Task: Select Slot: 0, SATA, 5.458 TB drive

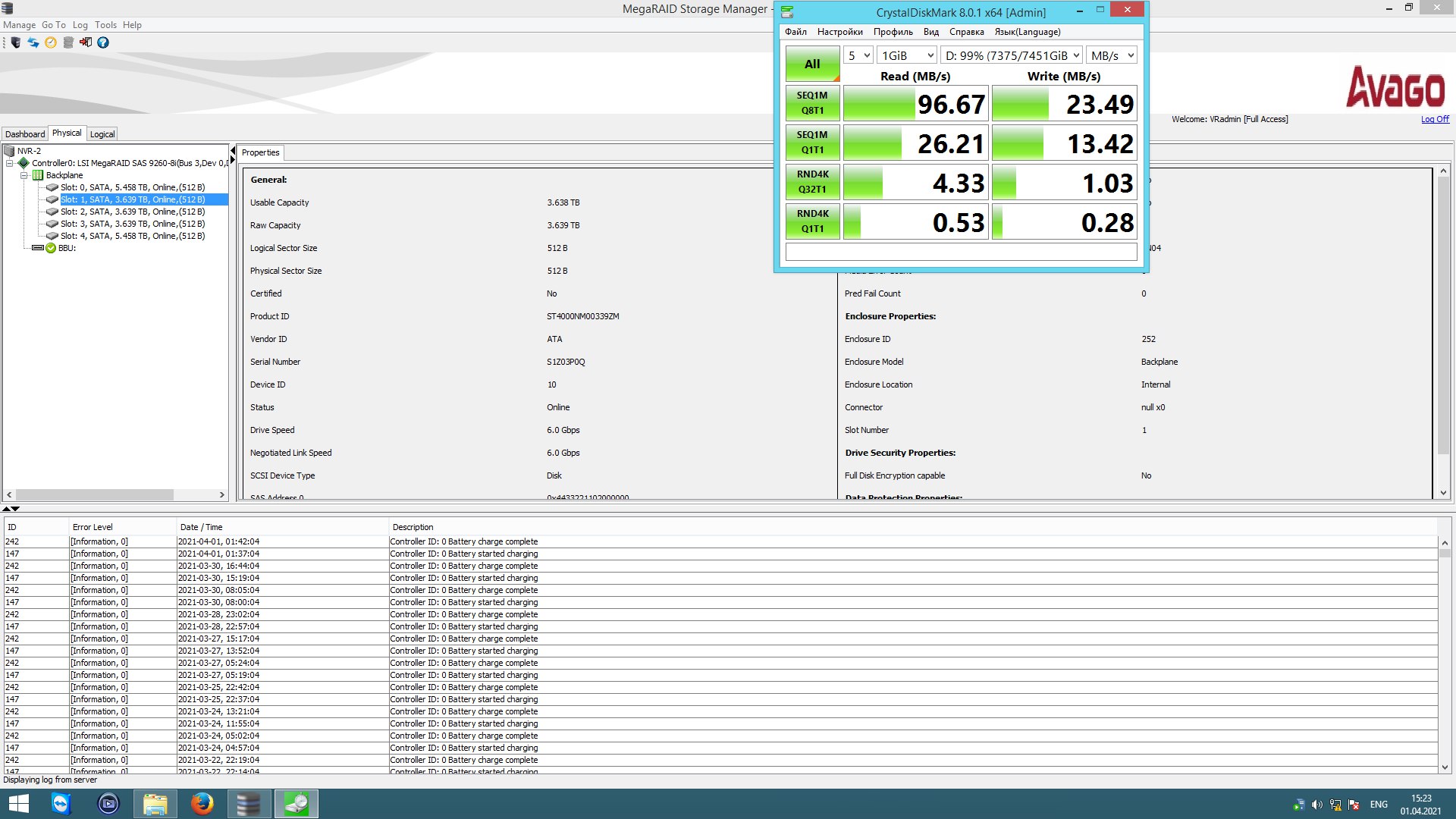Action: 133,187
